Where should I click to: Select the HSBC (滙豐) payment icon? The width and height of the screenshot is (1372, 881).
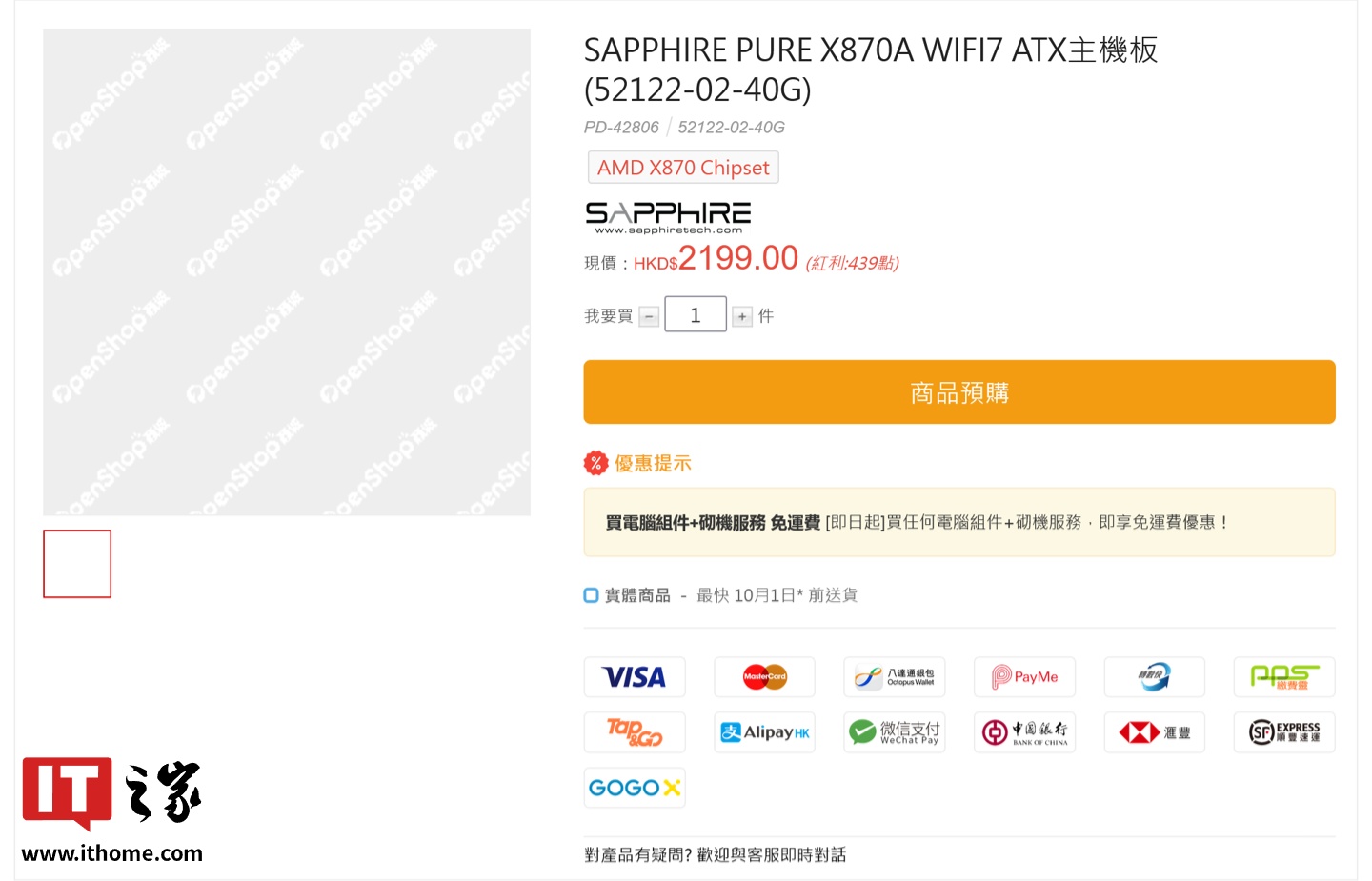point(1154,731)
